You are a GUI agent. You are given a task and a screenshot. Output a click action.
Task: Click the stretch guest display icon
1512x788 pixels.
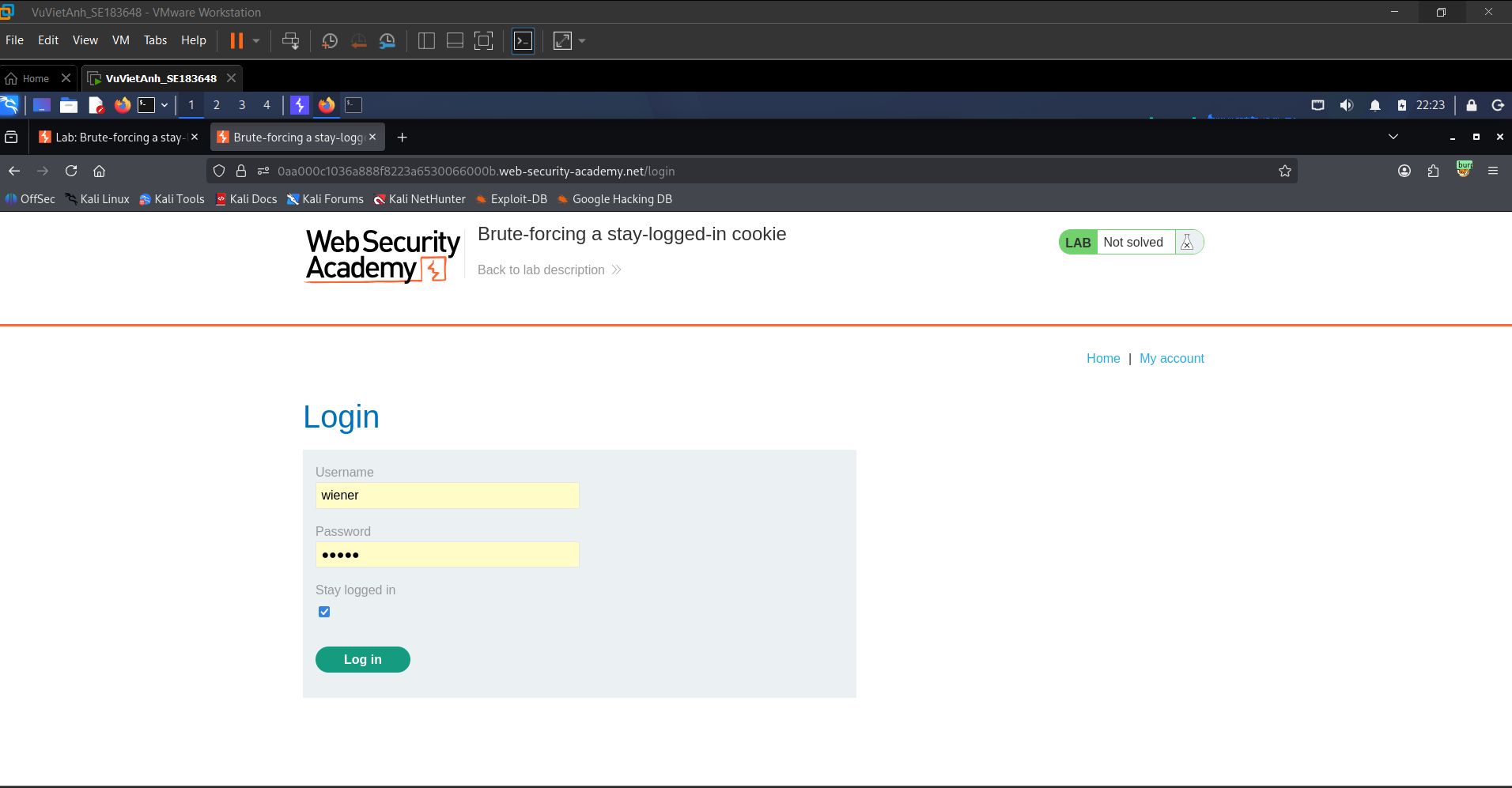562,41
